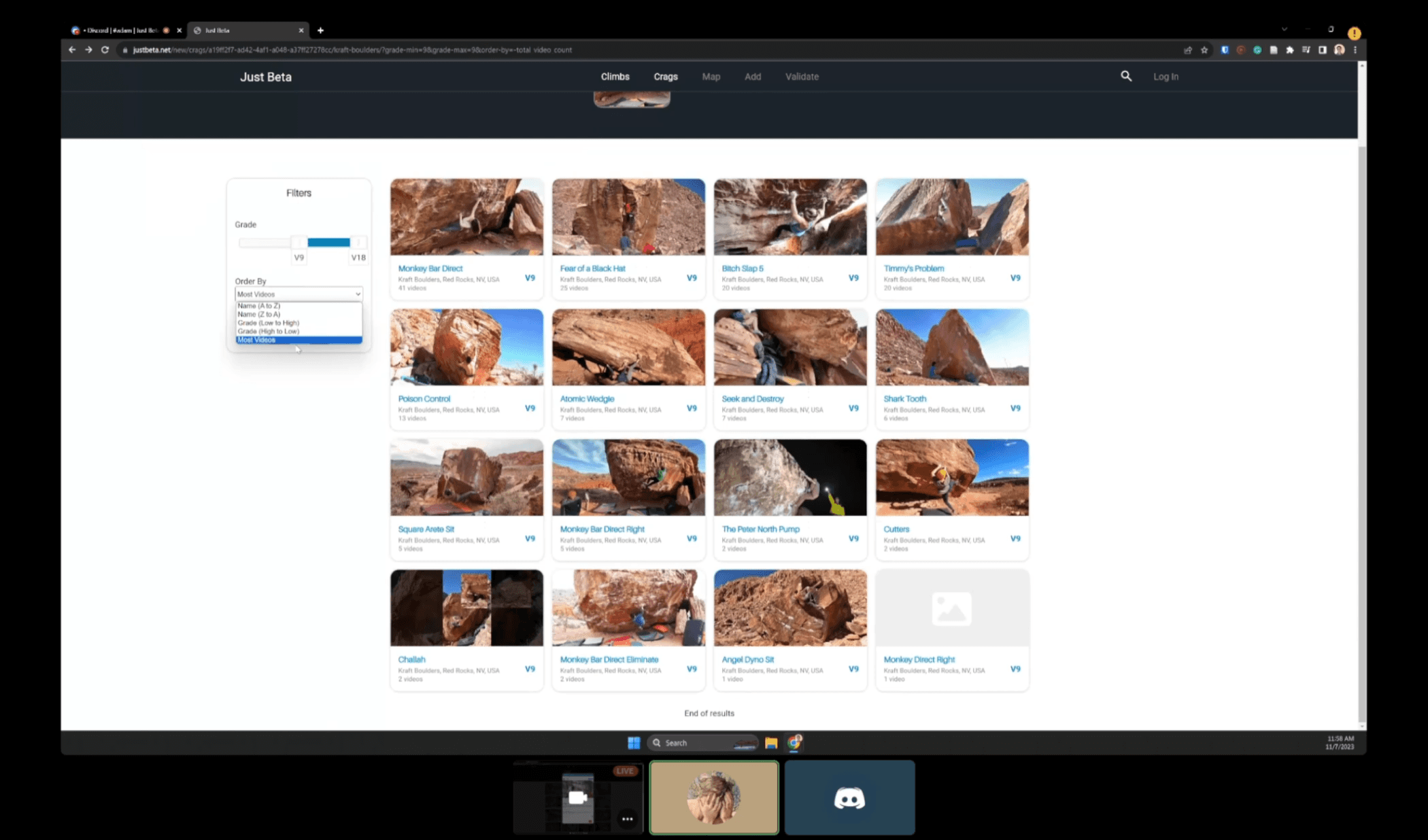Open the Bitwarden shield extension
The width and height of the screenshot is (1428, 840).
(x=1224, y=50)
